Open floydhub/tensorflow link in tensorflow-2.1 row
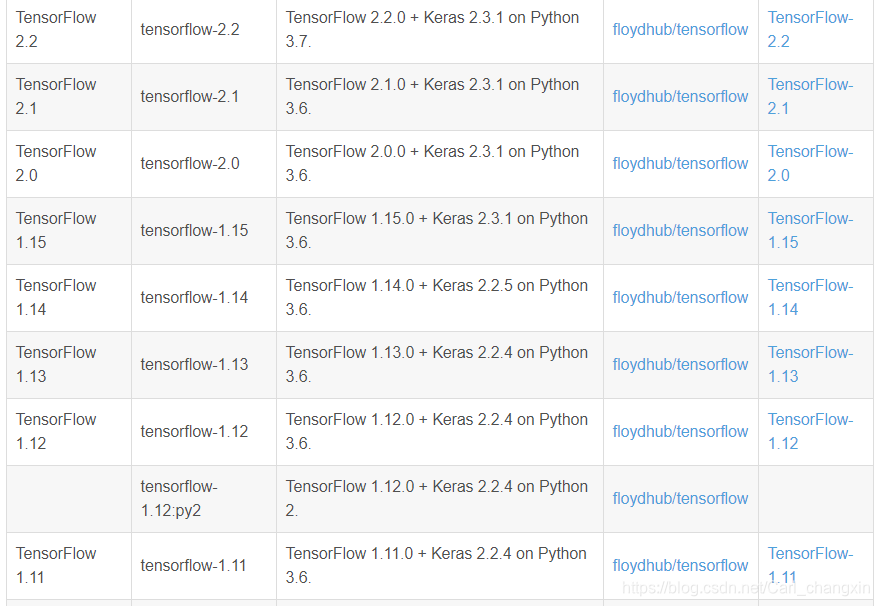 click(680, 96)
